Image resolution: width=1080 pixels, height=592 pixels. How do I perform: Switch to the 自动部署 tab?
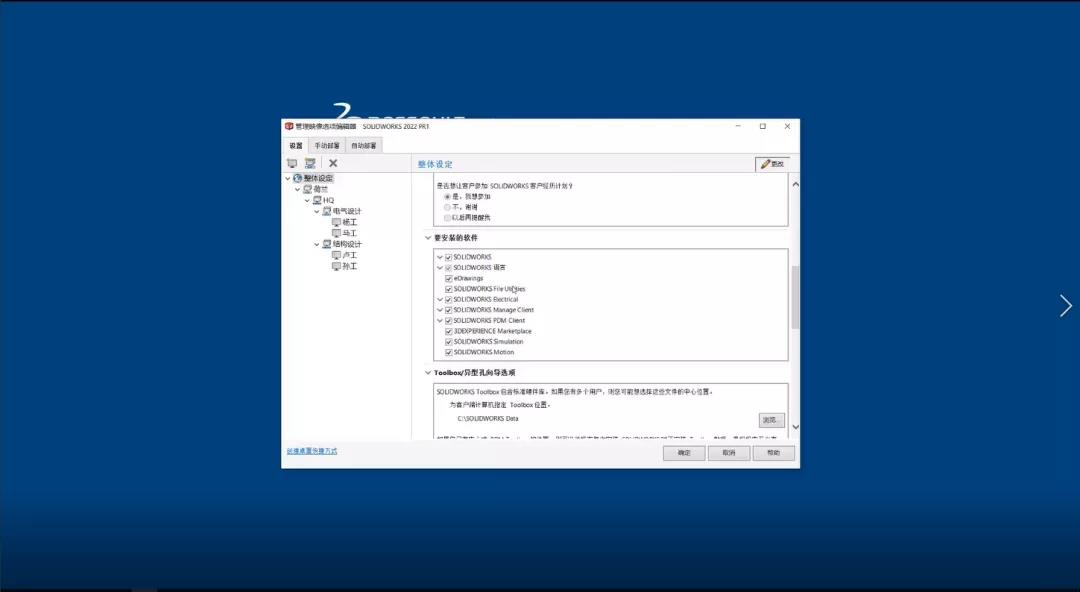tap(364, 145)
